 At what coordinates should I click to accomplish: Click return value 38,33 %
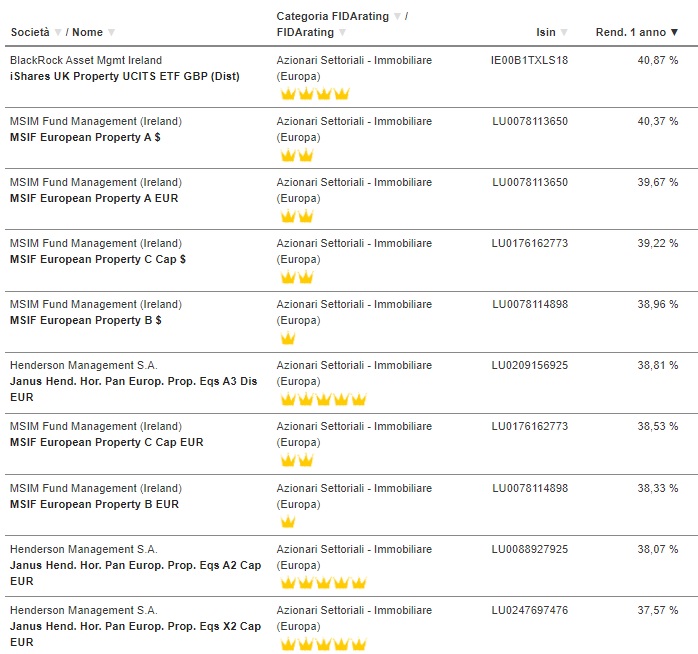[x=658, y=488]
